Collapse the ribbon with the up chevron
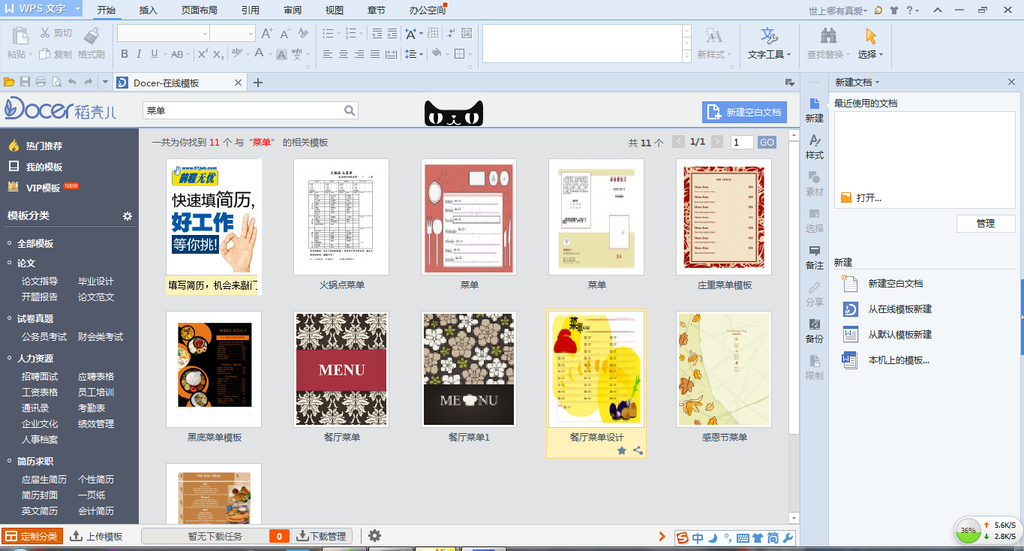This screenshot has width=1024, height=551. [x=938, y=10]
